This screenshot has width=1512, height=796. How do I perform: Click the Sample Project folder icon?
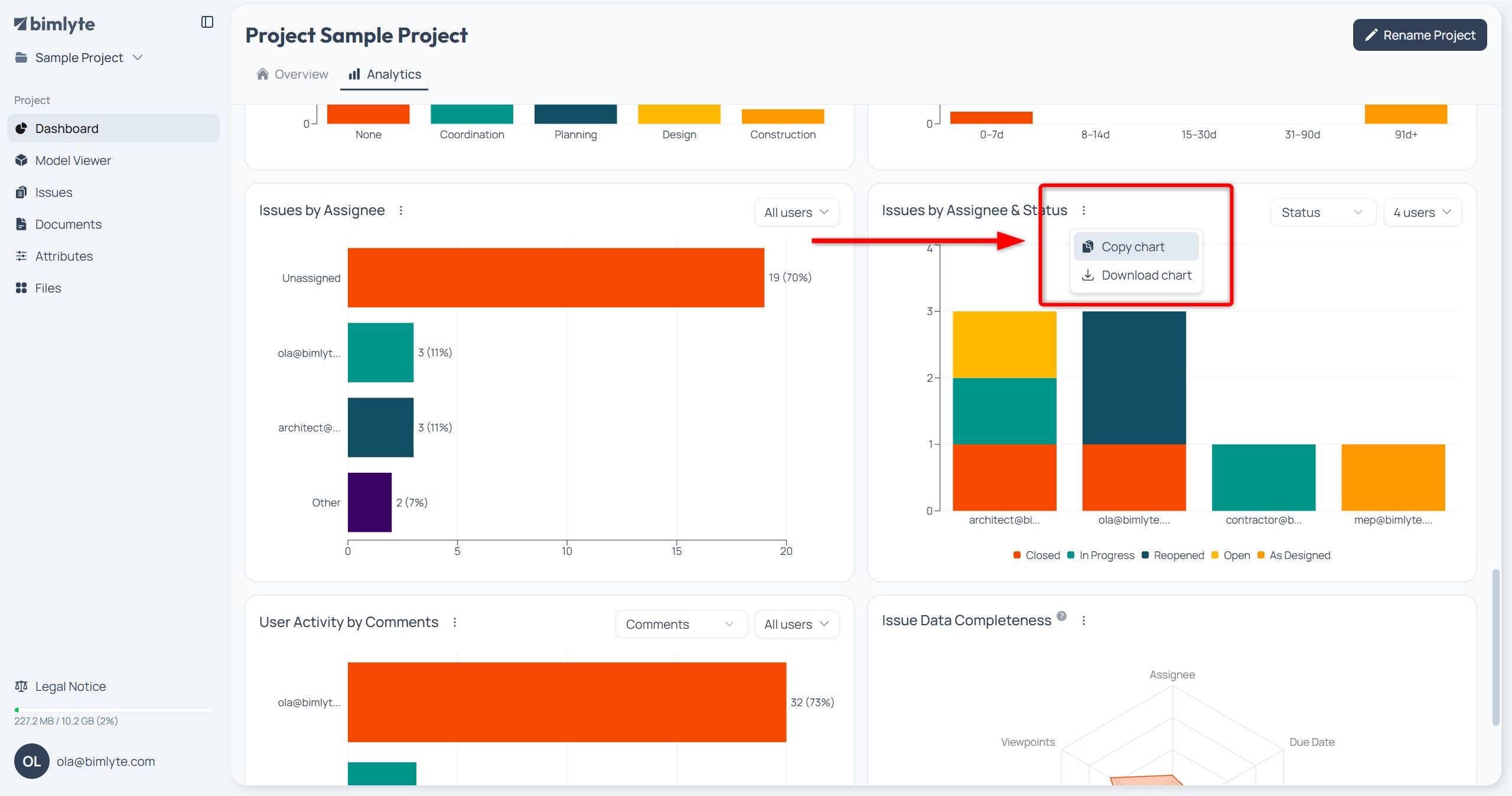(21, 57)
